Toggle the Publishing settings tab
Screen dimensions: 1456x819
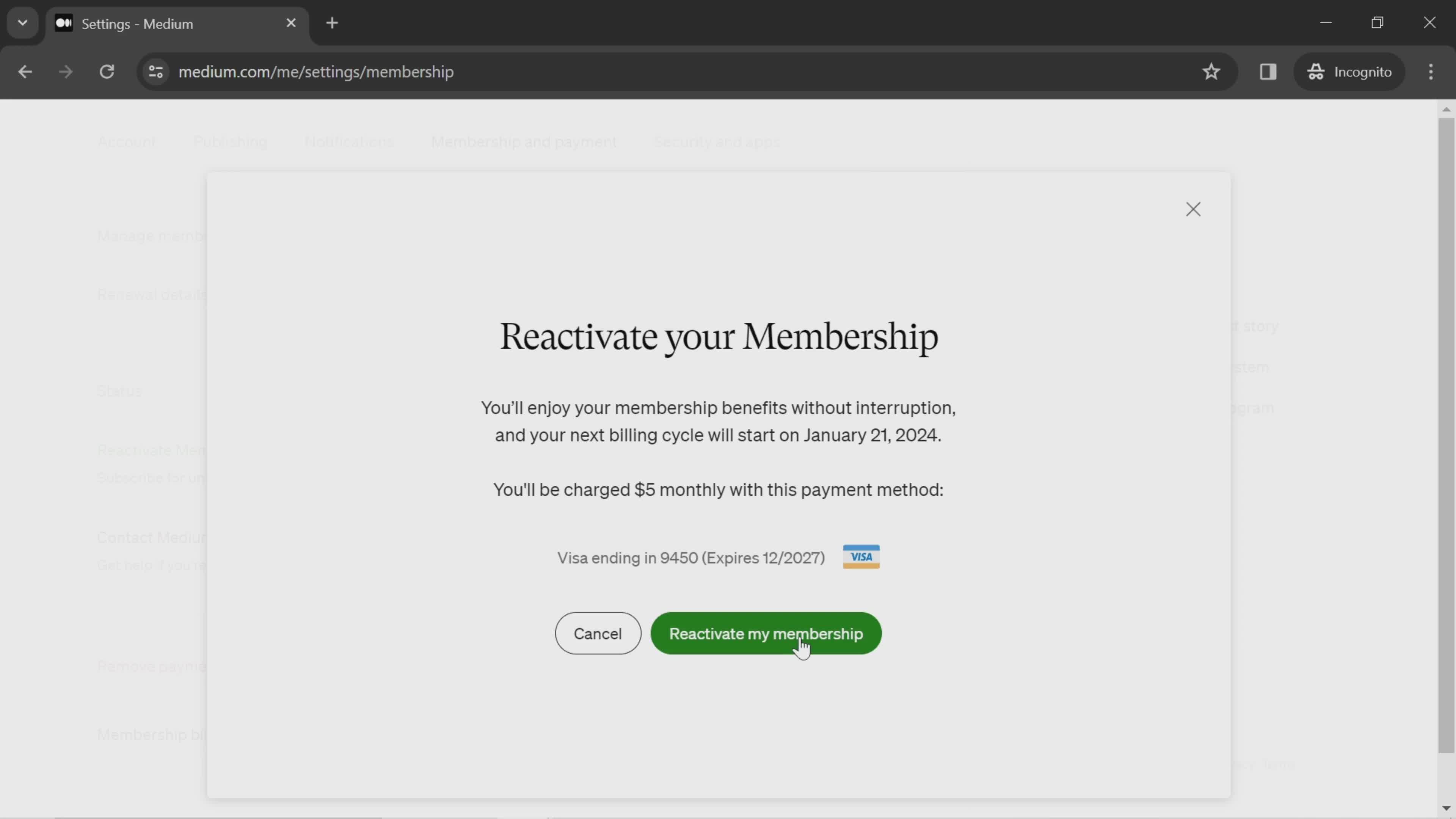click(230, 141)
